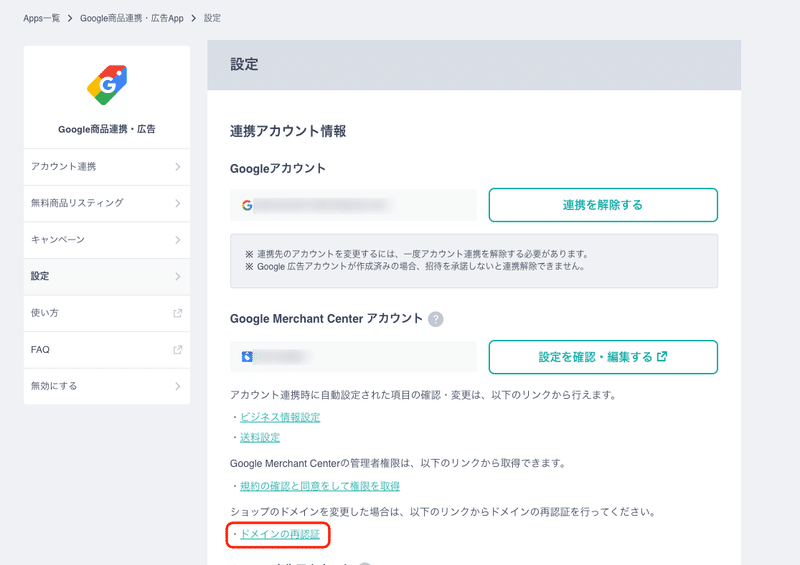The image size is (800, 565).
Task: Click the Merchant Center account ID field
Action: click(354, 357)
